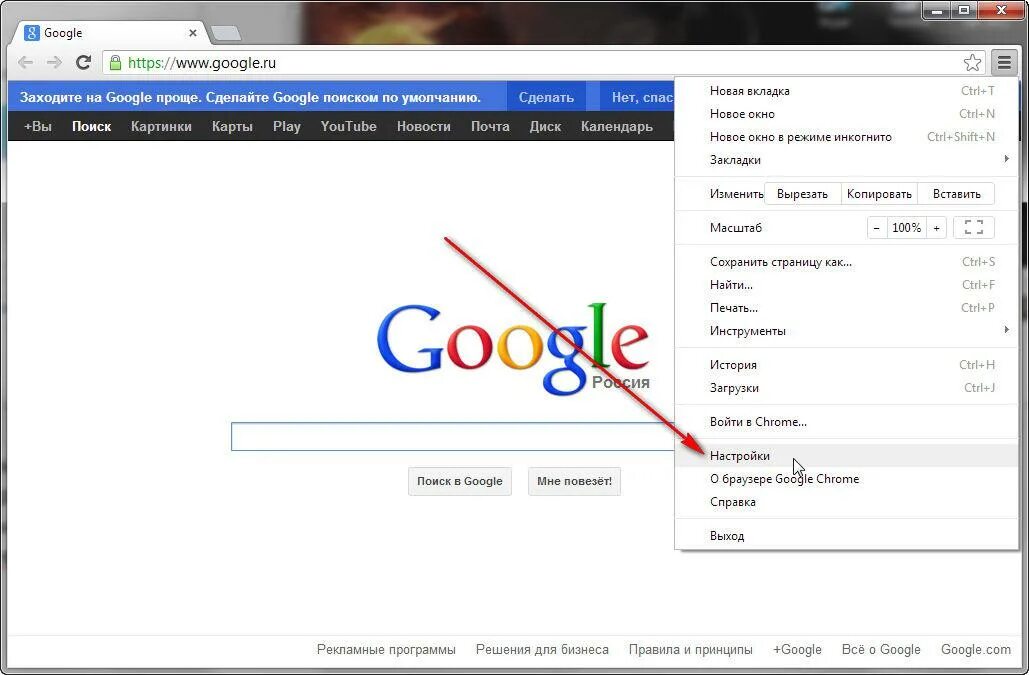Select Найти... menu item
Viewport: 1029px width, 675px height.
point(847,285)
